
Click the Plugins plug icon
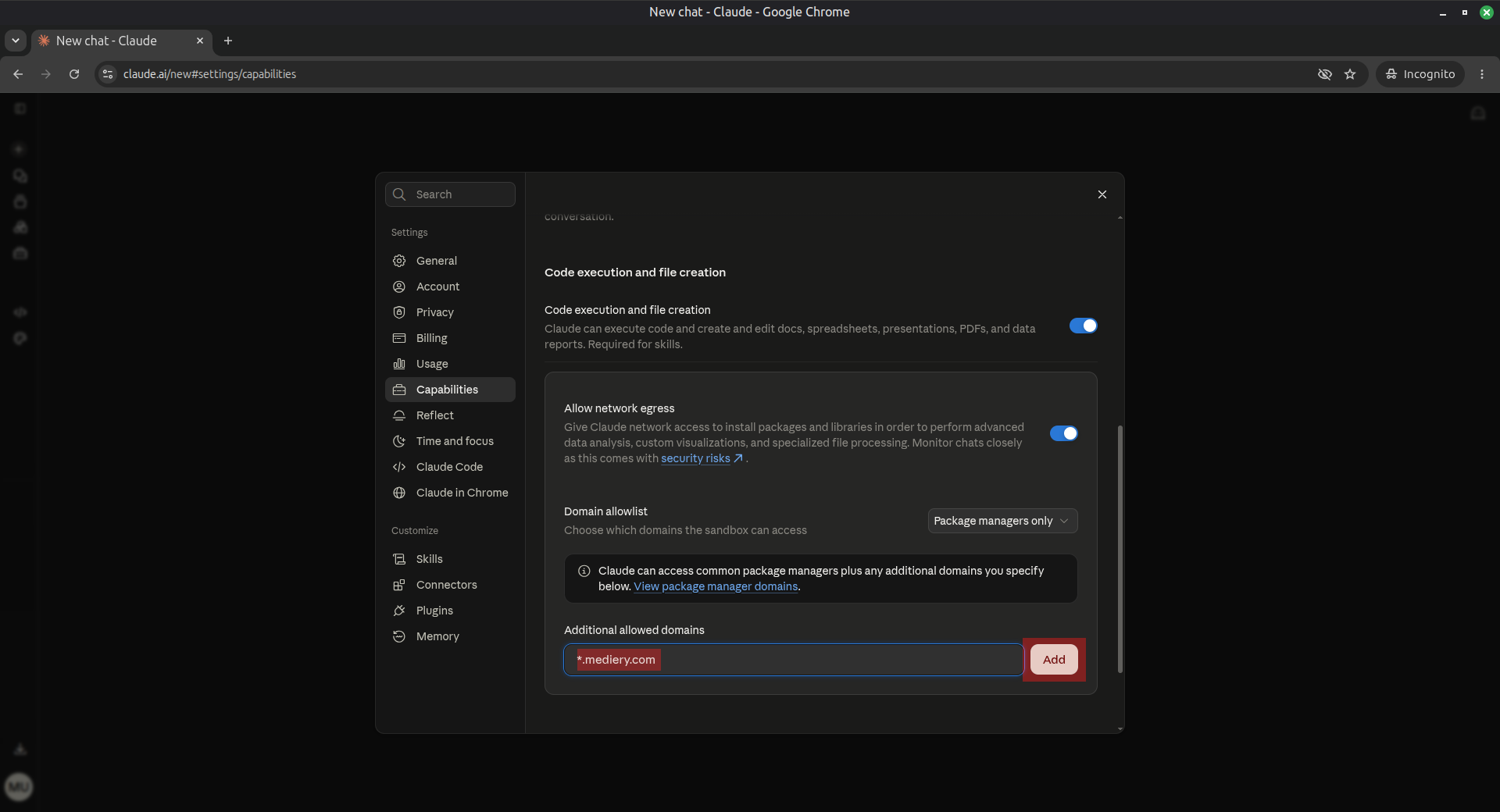[399, 611]
